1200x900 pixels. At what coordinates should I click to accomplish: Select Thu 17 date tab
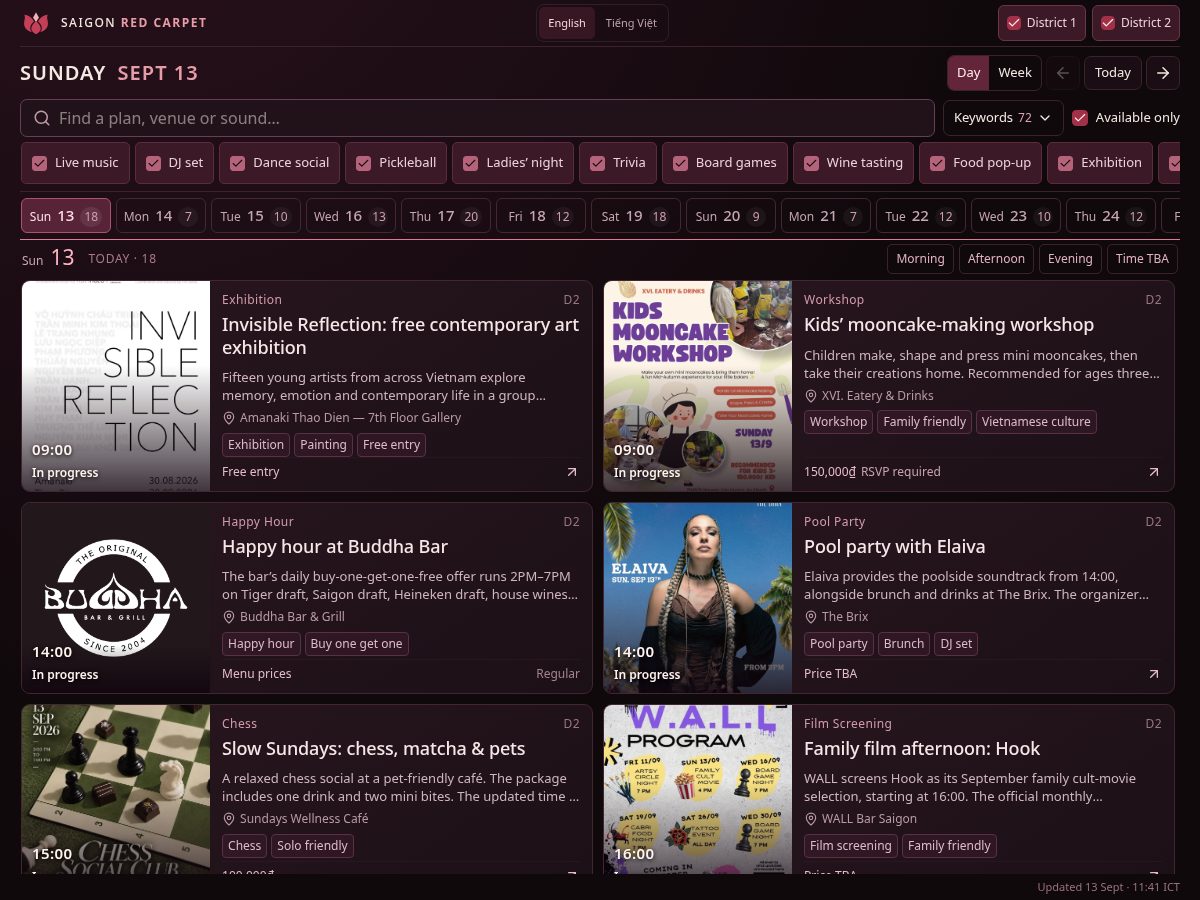point(446,216)
